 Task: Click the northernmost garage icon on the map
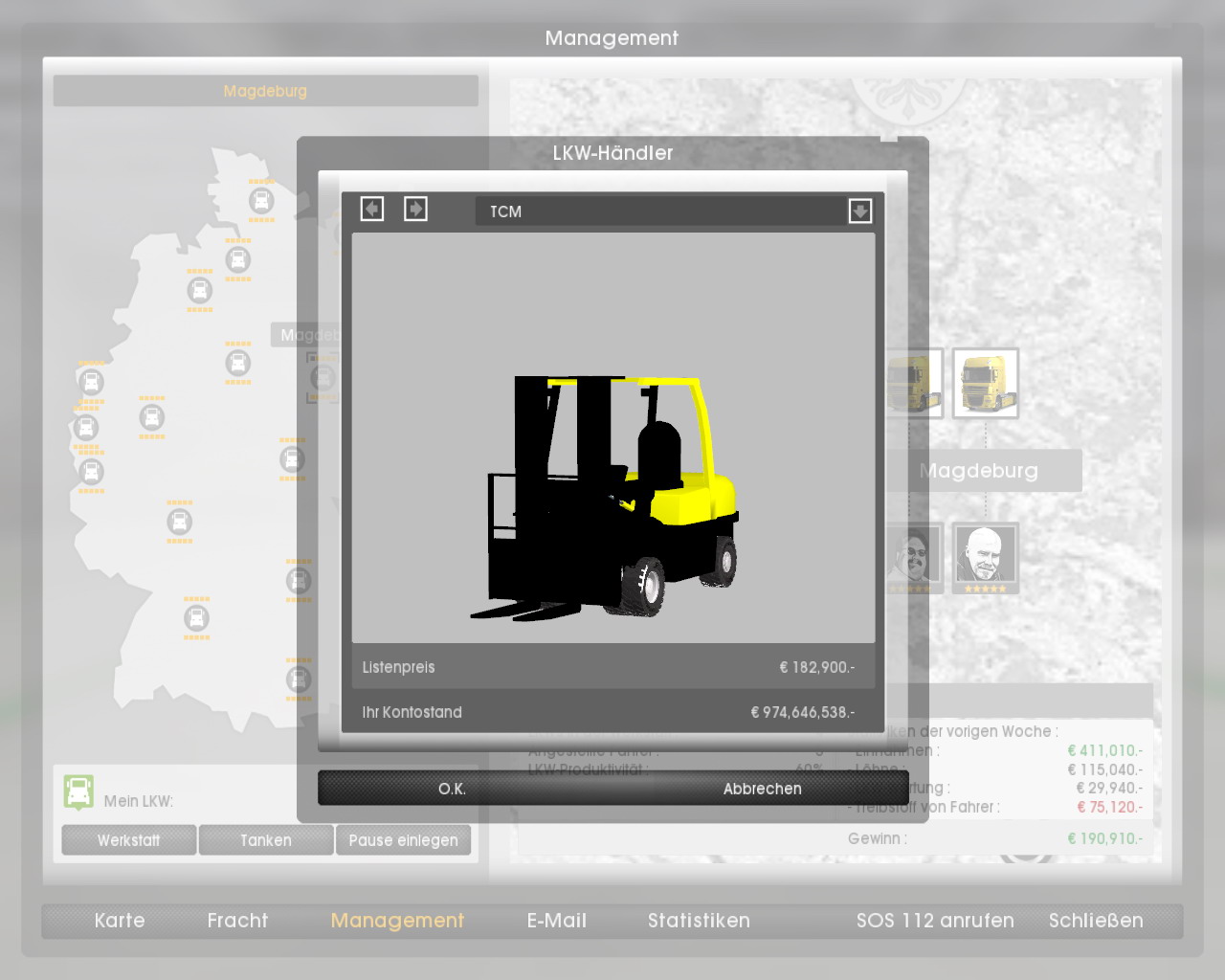point(261,201)
